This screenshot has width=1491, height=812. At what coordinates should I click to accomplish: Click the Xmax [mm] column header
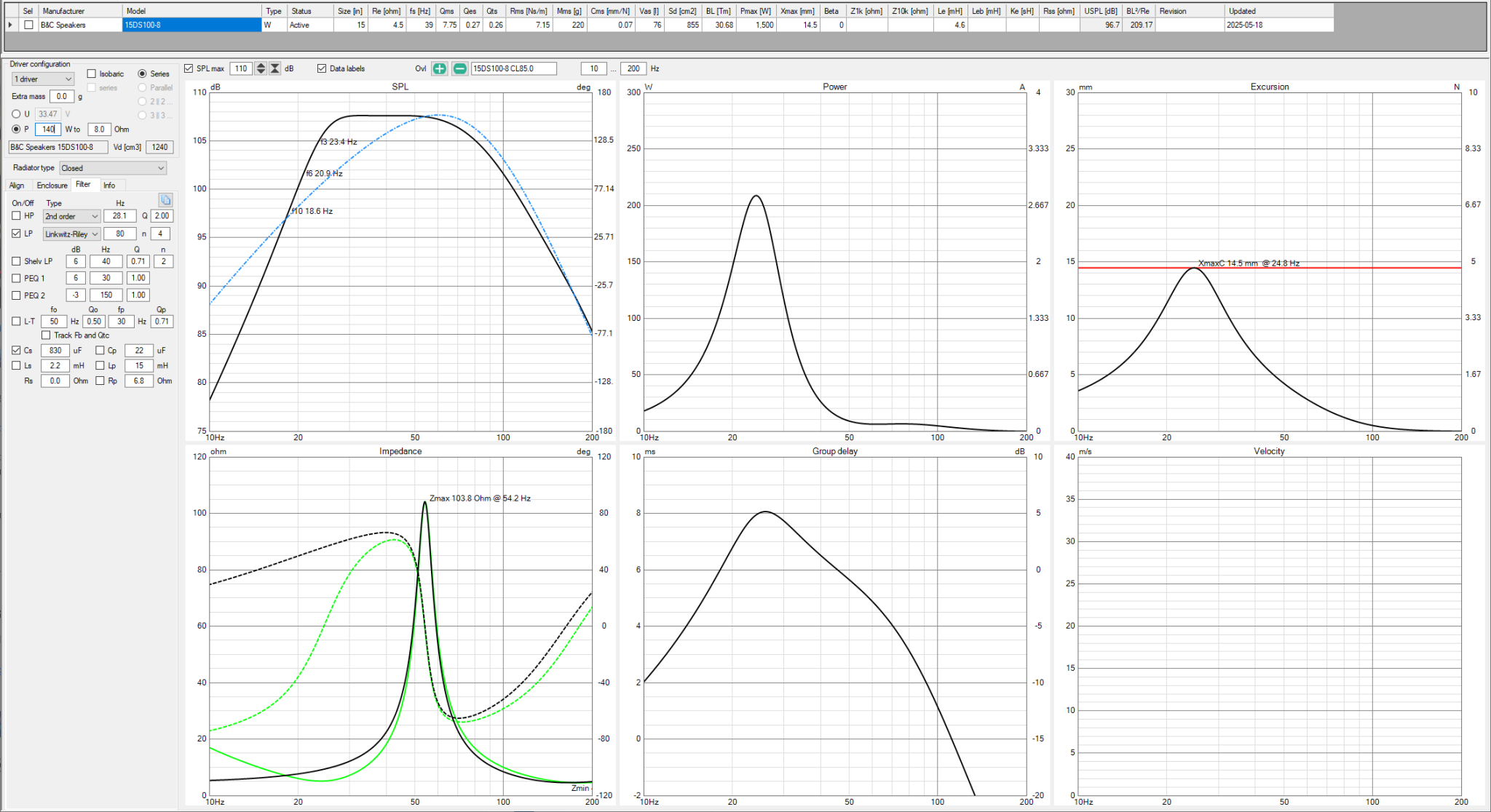tap(797, 11)
